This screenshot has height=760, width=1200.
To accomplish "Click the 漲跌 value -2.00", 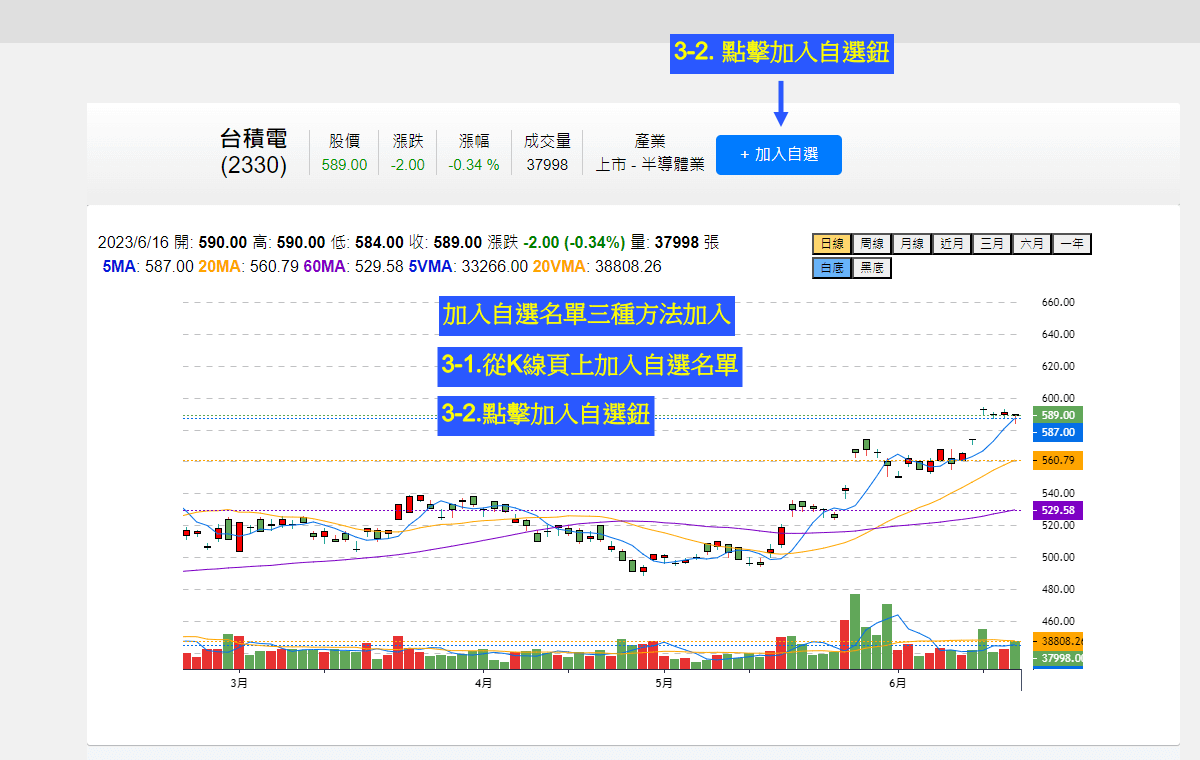I will [408, 165].
